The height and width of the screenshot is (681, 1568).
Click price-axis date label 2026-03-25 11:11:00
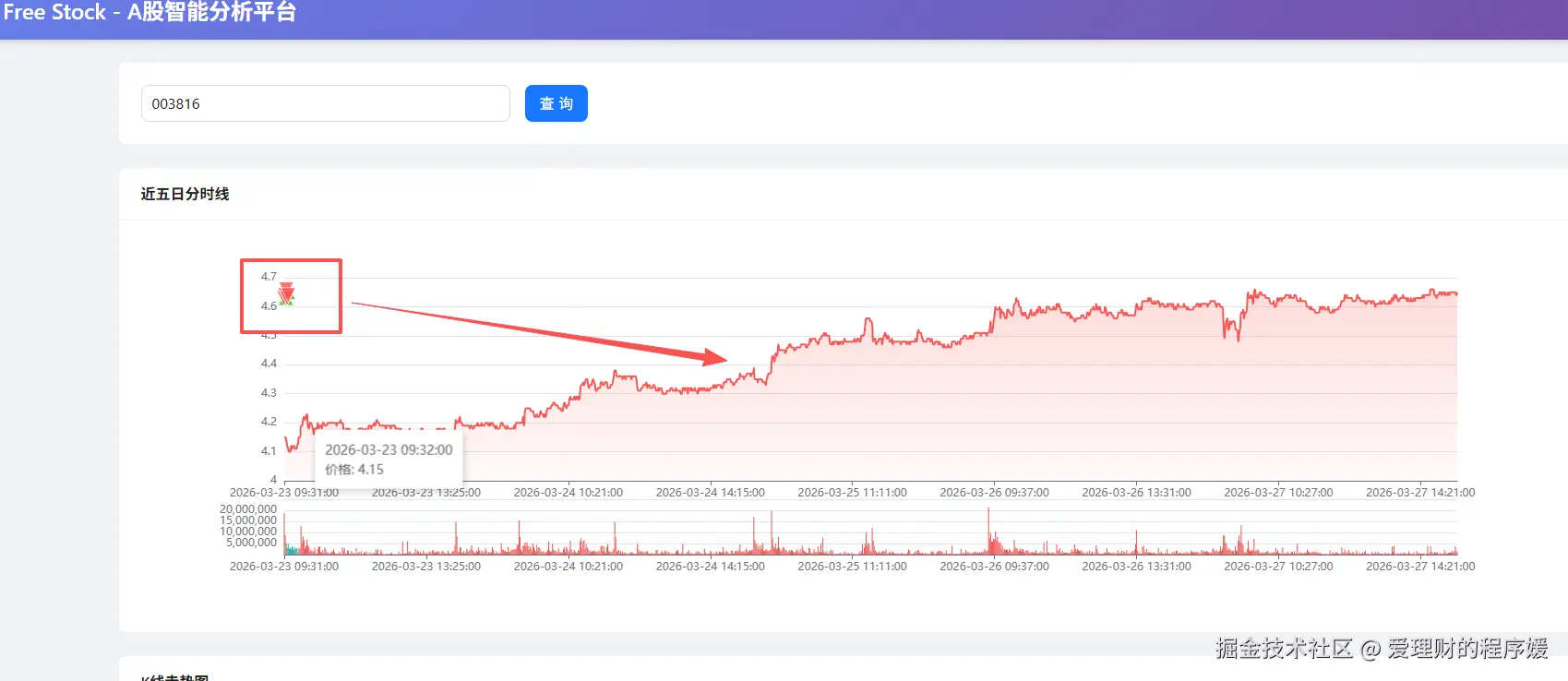tap(852, 493)
